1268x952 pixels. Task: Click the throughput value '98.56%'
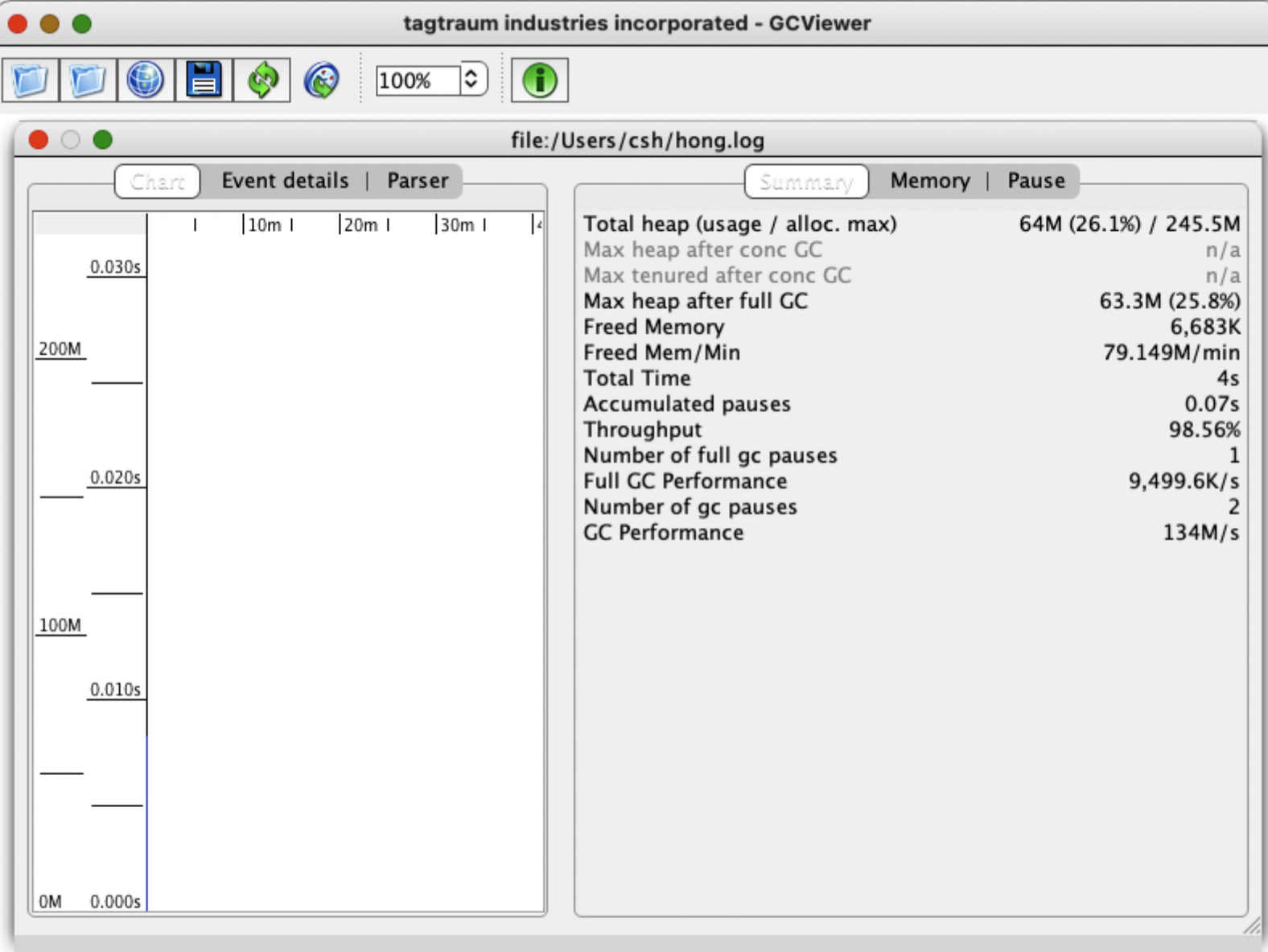coord(1204,430)
